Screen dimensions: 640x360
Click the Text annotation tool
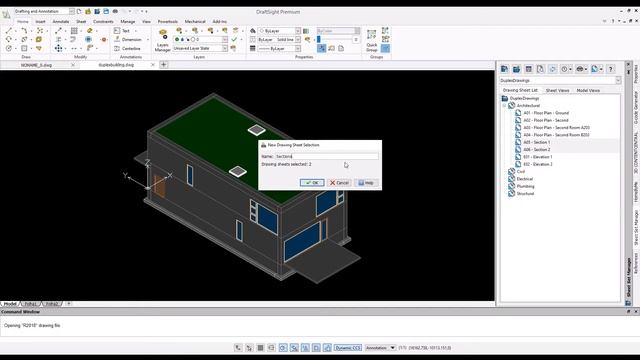coord(122,31)
